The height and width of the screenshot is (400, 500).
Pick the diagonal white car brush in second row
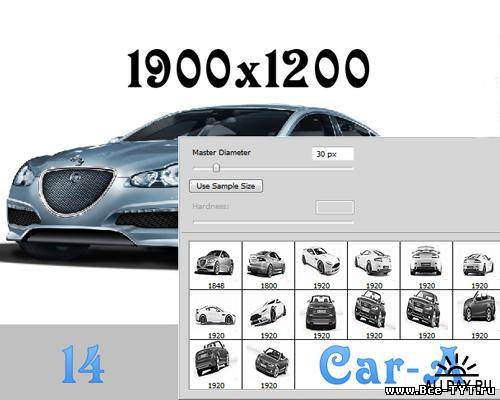click(x=268, y=315)
